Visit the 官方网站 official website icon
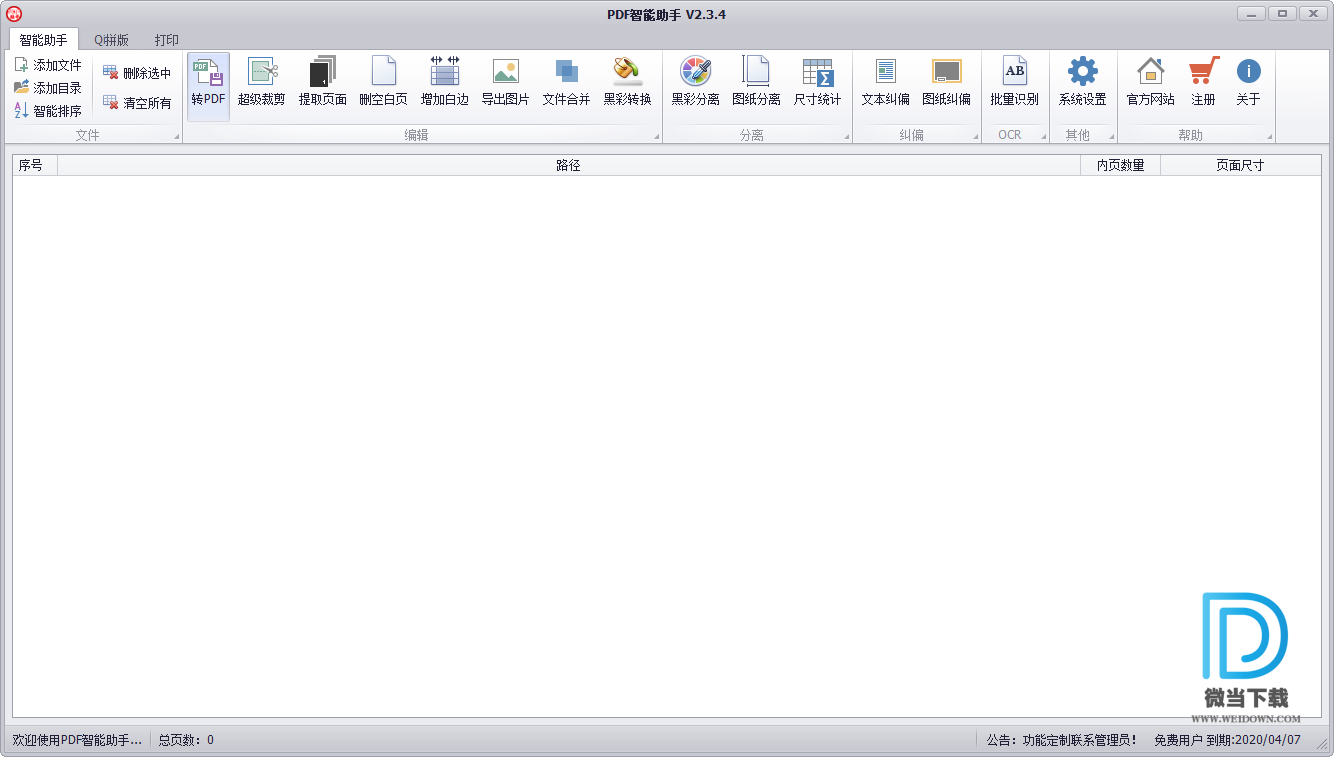 (x=1151, y=72)
